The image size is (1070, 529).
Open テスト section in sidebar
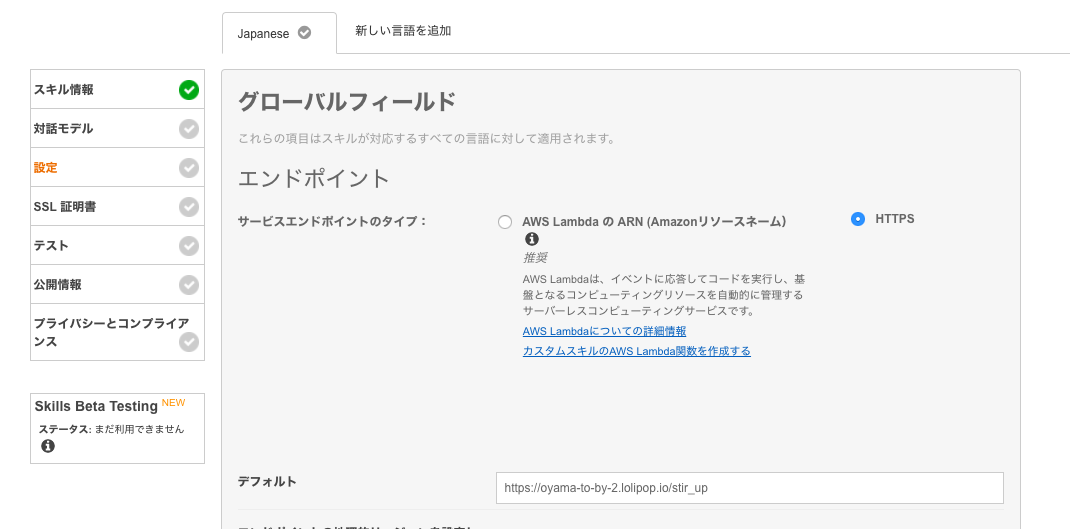pos(117,245)
